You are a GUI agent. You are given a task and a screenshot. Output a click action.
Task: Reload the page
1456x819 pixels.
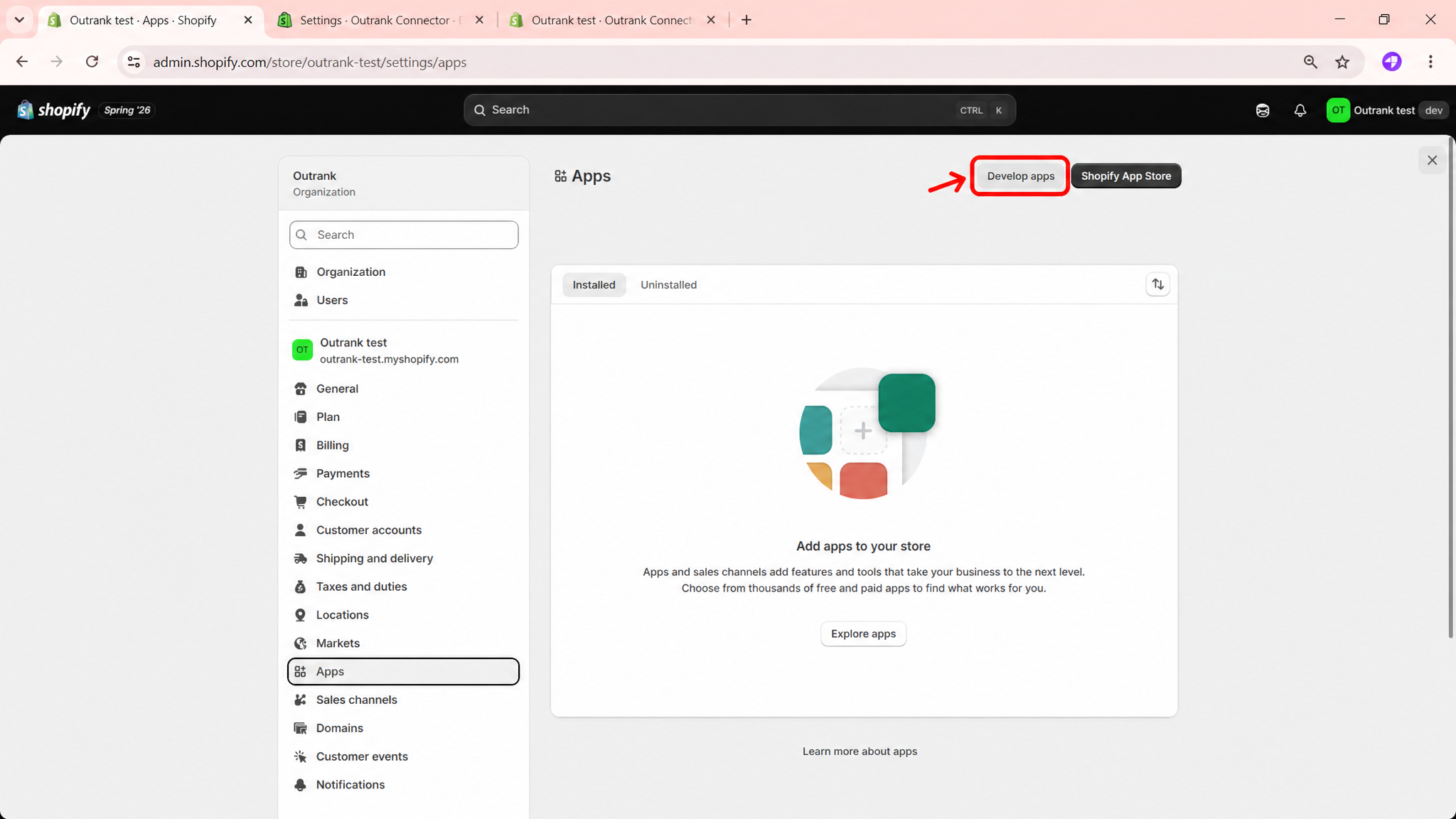pyautogui.click(x=92, y=62)
